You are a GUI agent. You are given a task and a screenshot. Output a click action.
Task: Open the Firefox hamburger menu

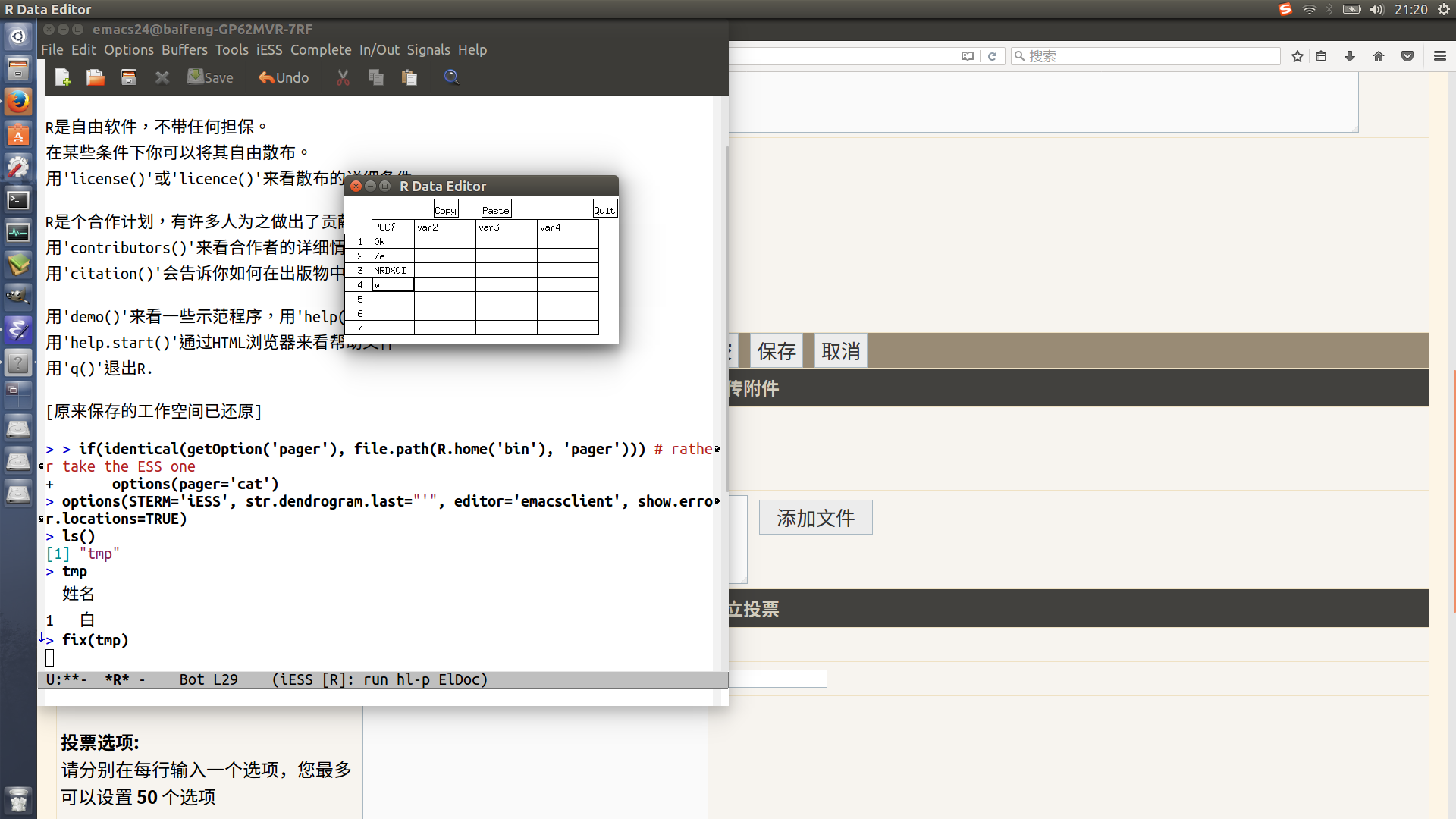click(x=1440, y=56)
